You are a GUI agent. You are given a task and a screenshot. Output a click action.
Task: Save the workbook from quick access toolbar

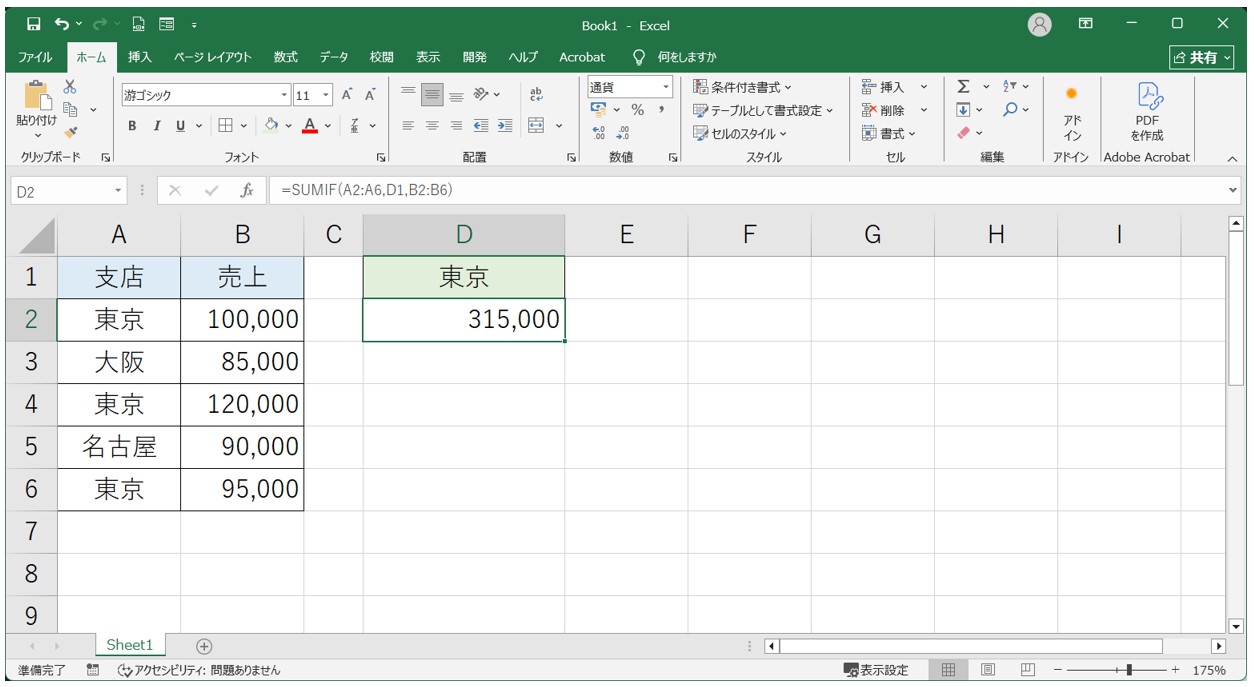pyautogui.click(x=34, y=24)
